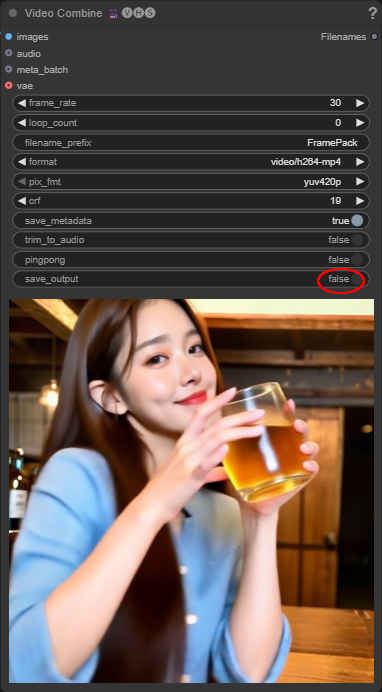The width and height of the screenshot is (382, 692).
Task: Open the format video/h264-mp4 dropdown
Action: point(191,162)
